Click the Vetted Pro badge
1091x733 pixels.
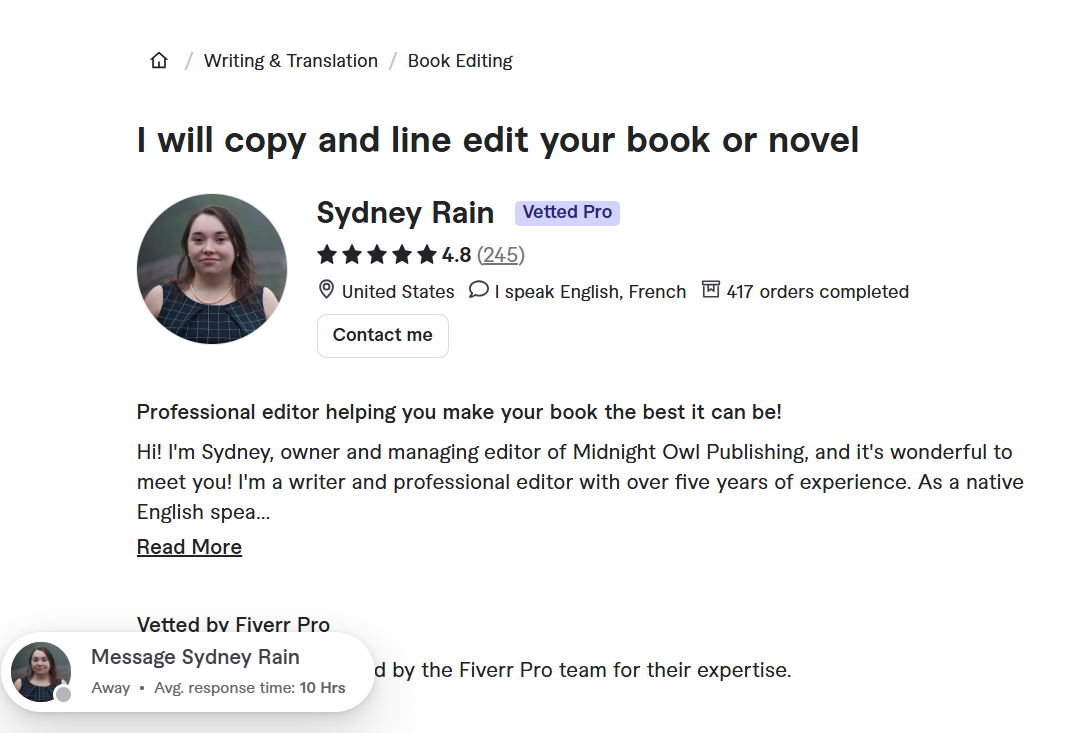point(567,212)
